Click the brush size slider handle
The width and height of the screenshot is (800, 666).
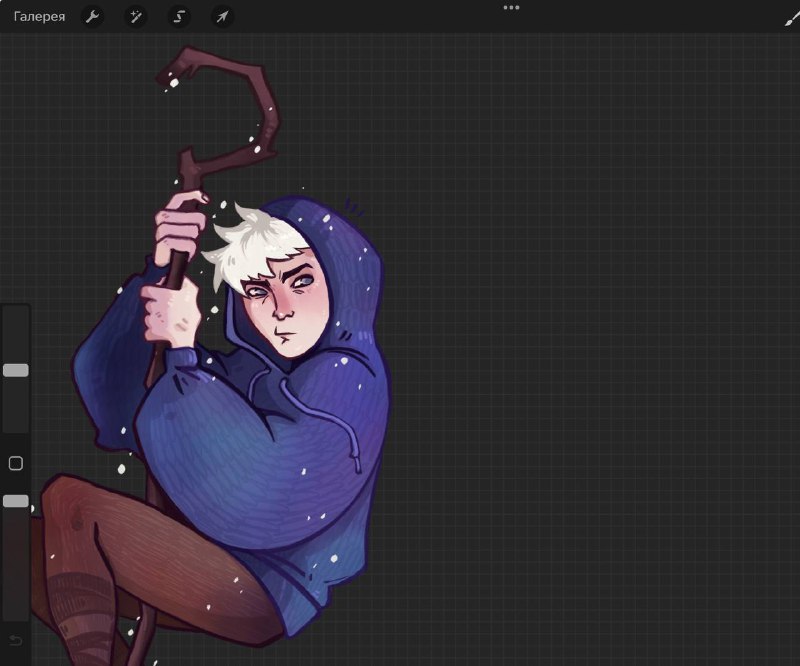coord(16,370)
